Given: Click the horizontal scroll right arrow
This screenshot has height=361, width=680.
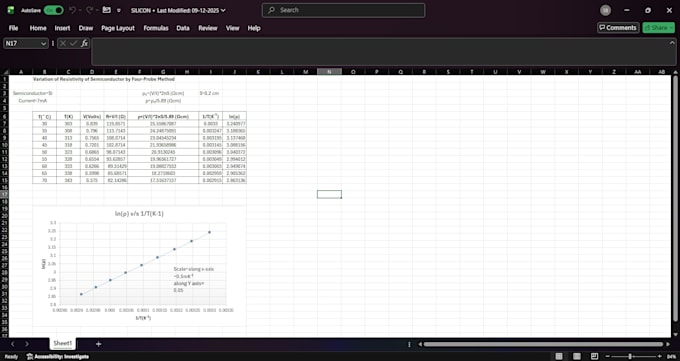Looking at the screenshot, I should coord(667,344).
